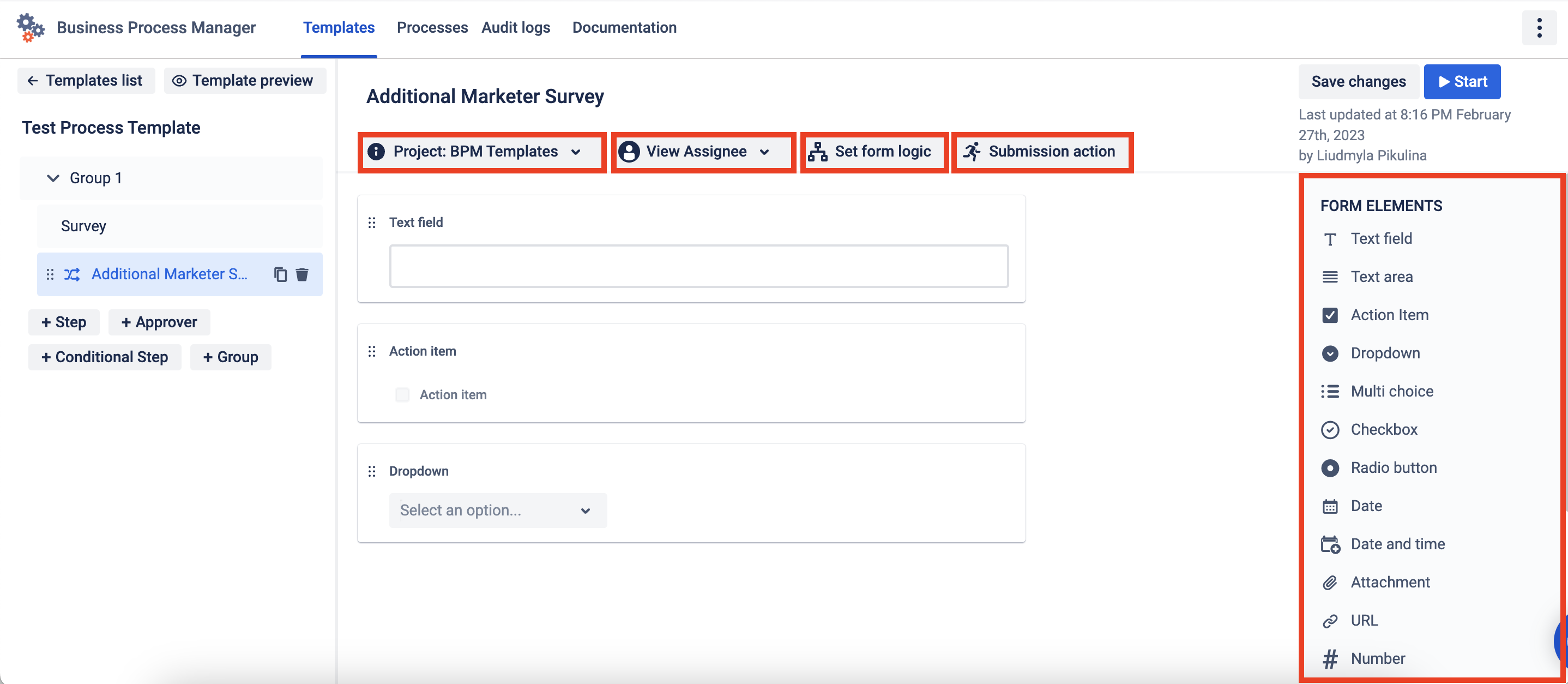
Task: Click the Multi choice list icon
Action: pos(1330,391)
